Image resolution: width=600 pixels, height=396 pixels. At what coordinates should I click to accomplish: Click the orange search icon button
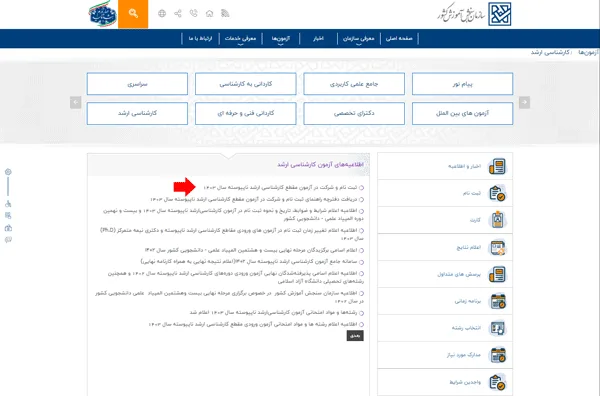133,14
